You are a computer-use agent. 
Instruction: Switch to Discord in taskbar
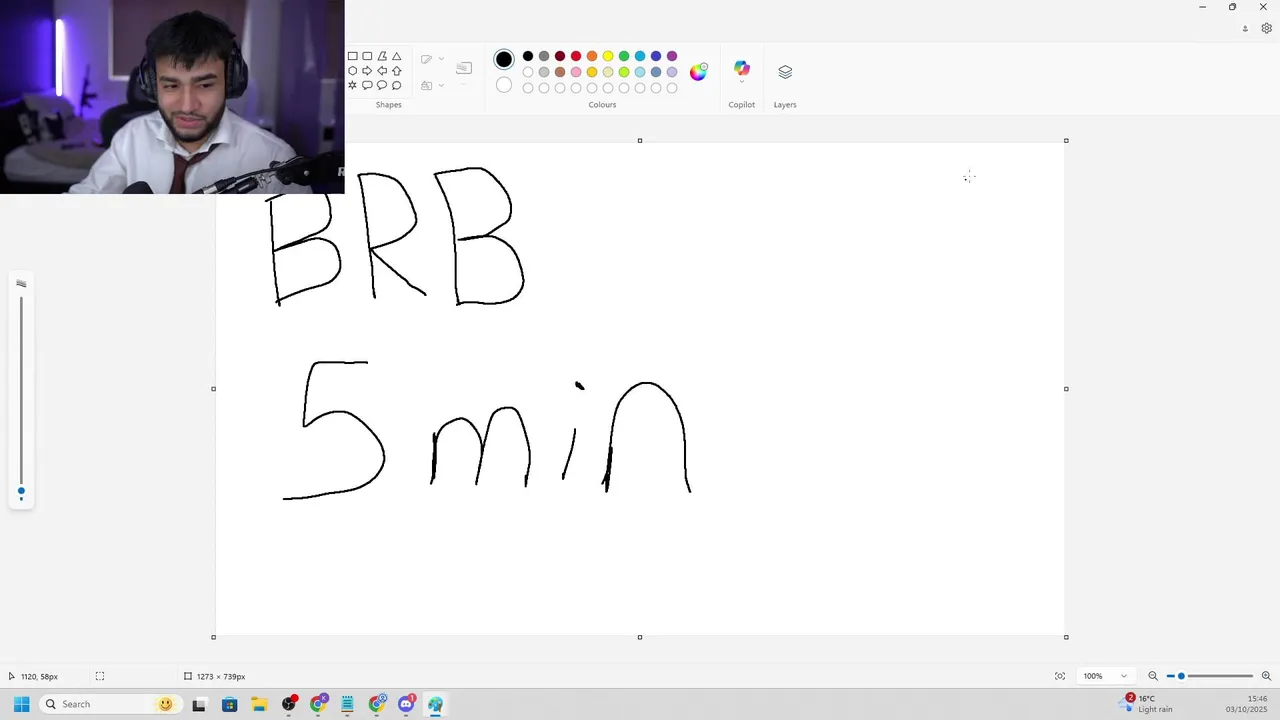[x=406, y=704]
